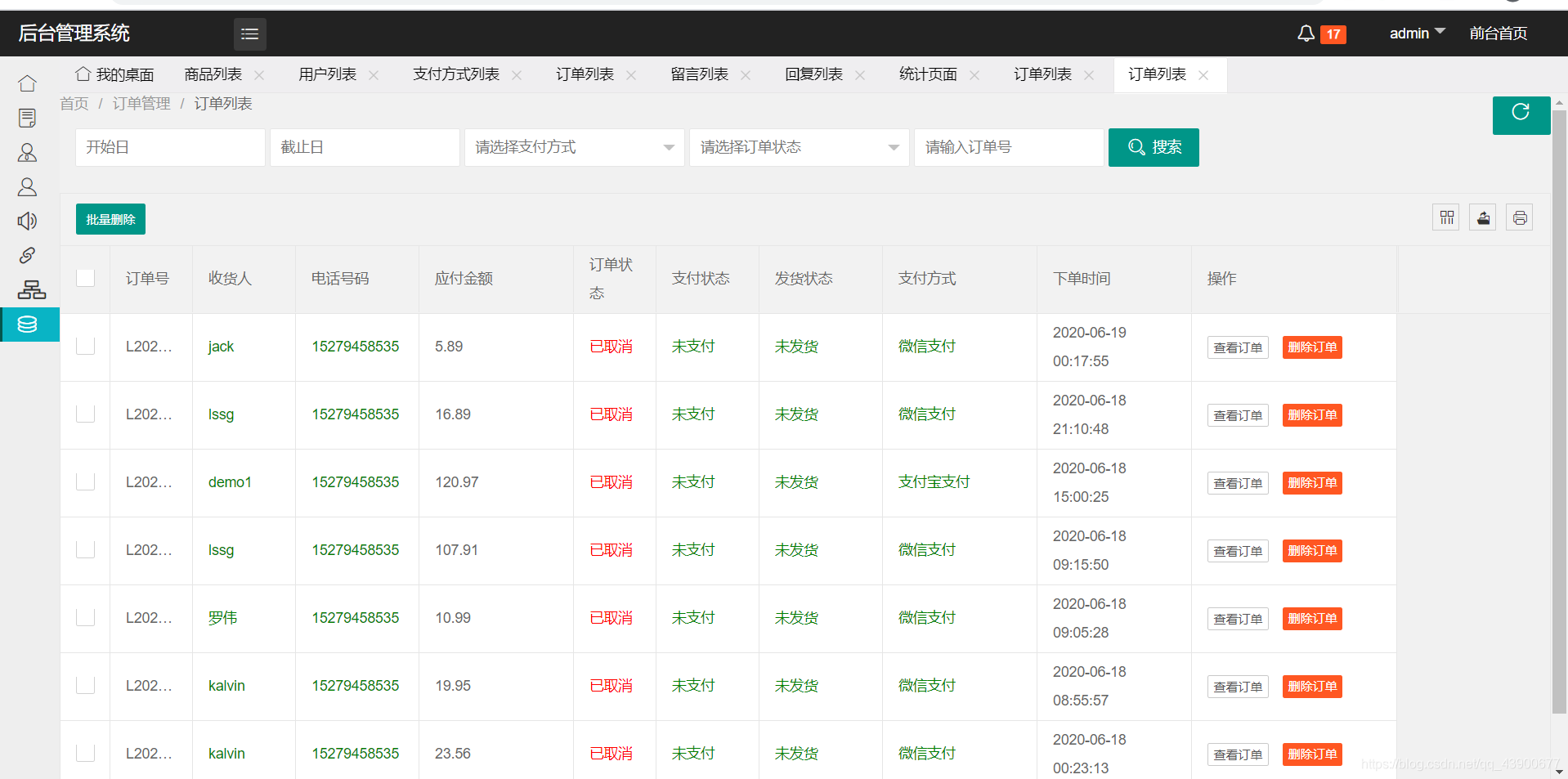
Task: Toggle the sidebar menu collapse icon
Action: pyautogui.click(x=249, y=34)
